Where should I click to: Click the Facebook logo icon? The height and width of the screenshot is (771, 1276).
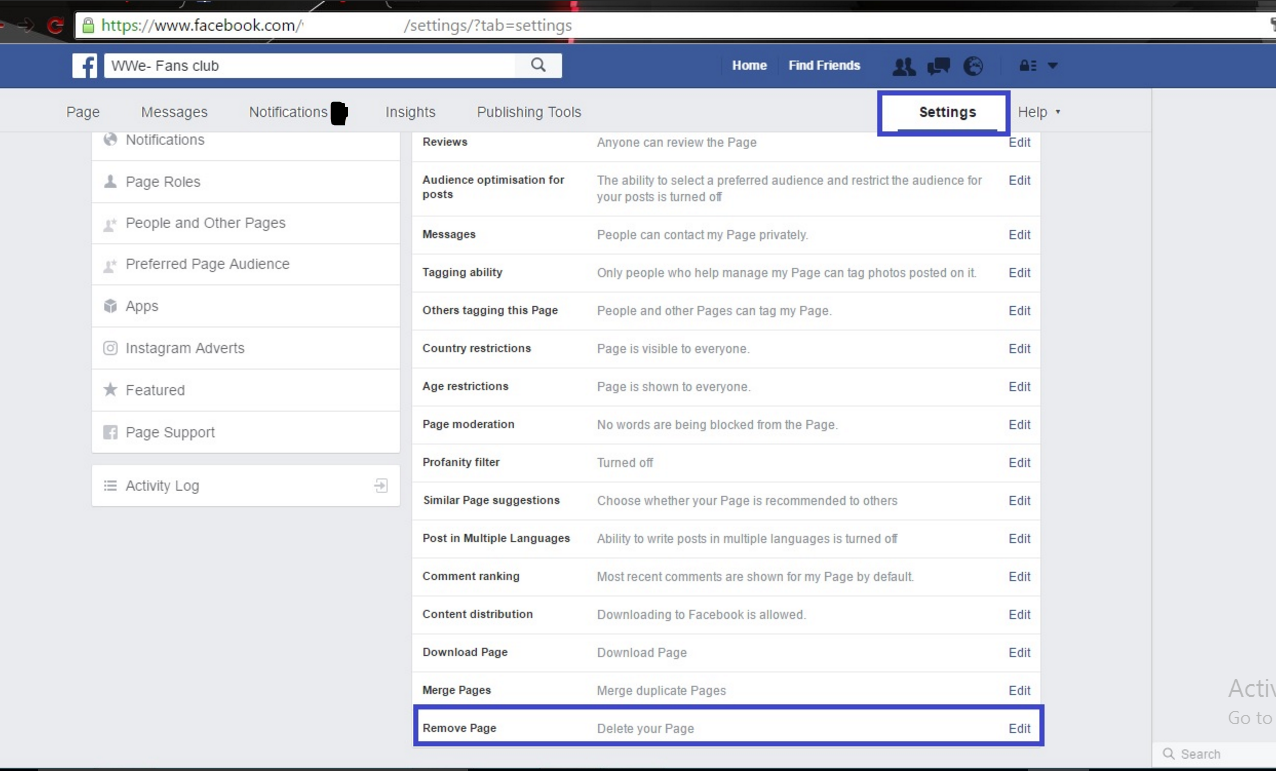85,66
